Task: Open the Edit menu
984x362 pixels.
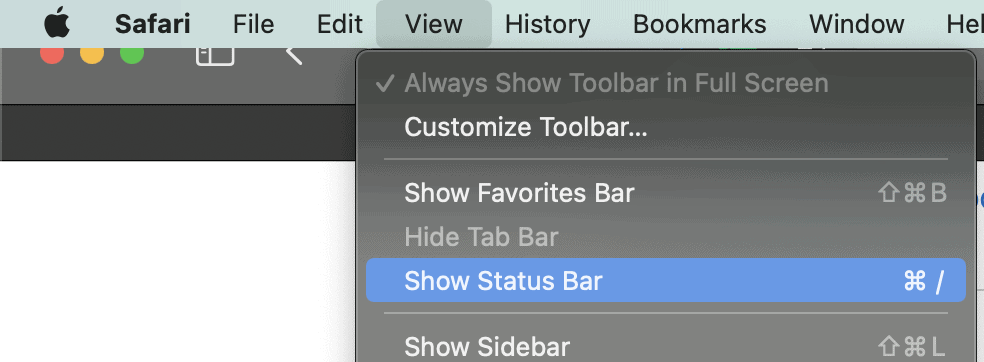Action: (340, 24)
